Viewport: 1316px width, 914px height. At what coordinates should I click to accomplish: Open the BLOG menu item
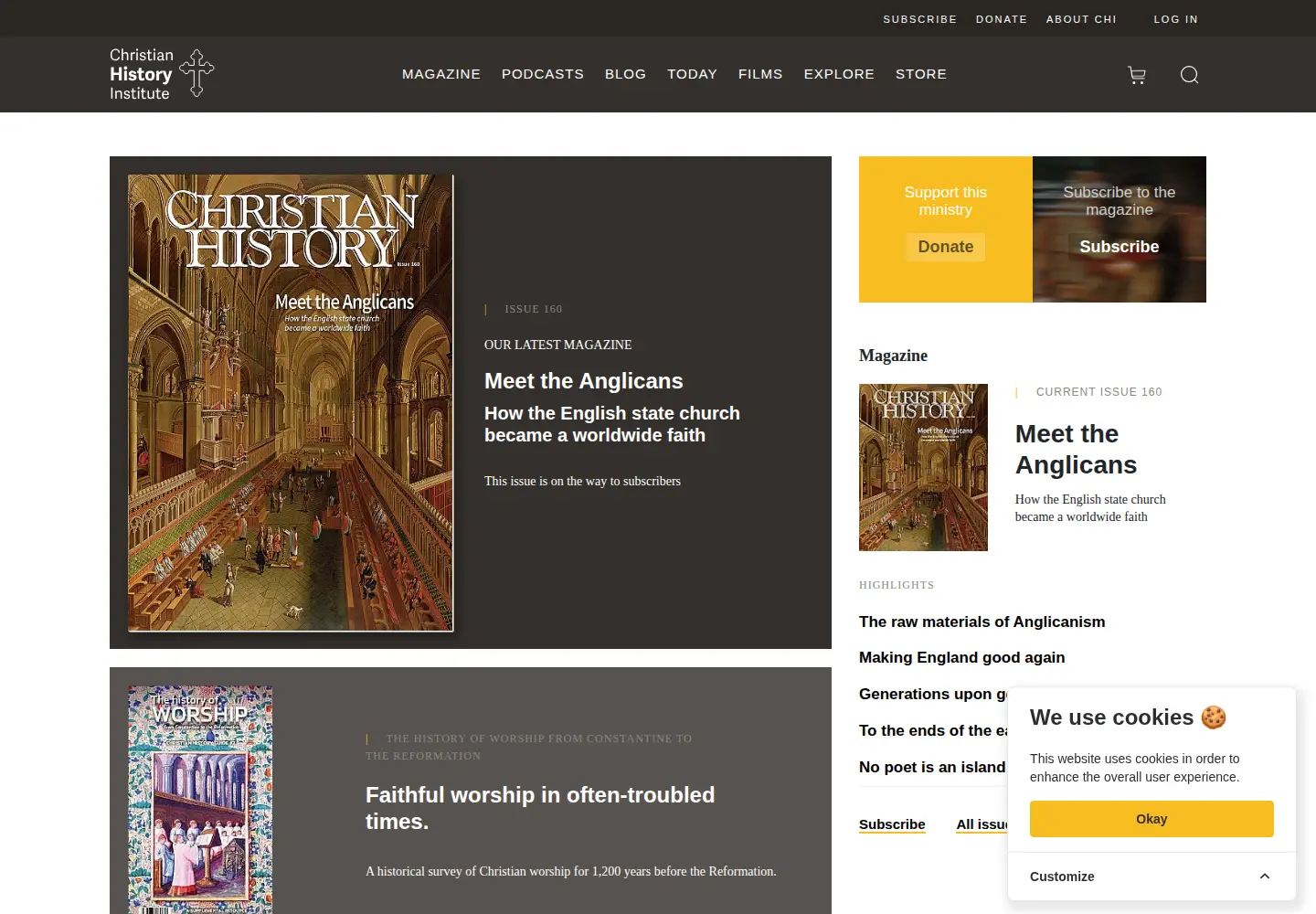click(625, 74)
